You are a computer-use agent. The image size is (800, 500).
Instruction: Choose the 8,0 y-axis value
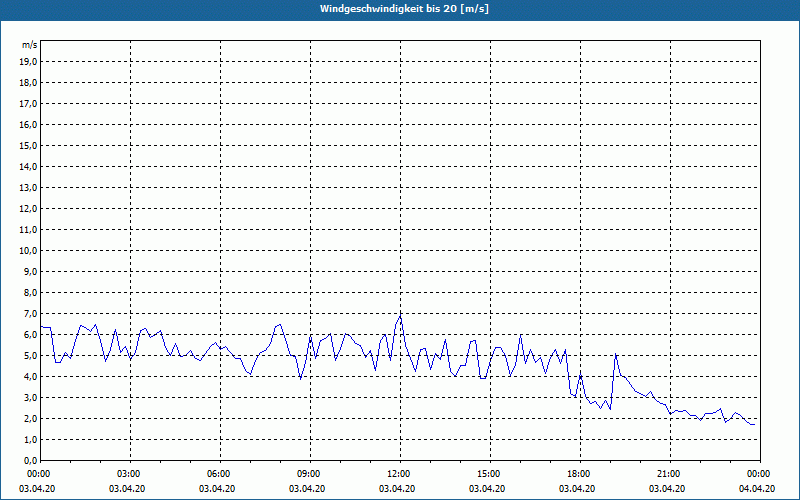coord(31,292)
